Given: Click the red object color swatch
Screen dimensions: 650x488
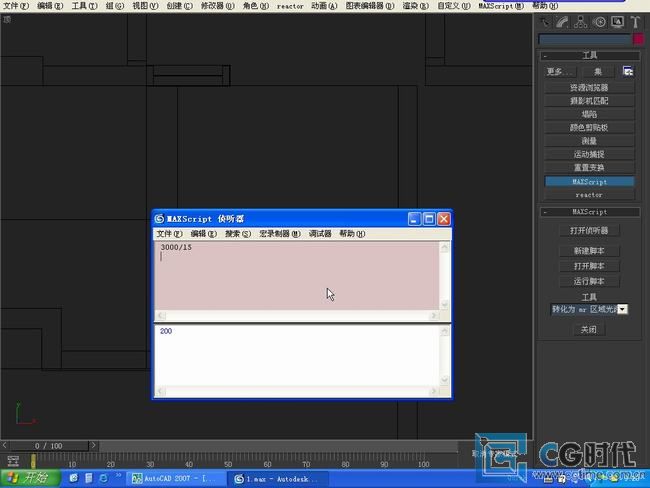Looking at the screenshot, I should [x=638, y=39].
